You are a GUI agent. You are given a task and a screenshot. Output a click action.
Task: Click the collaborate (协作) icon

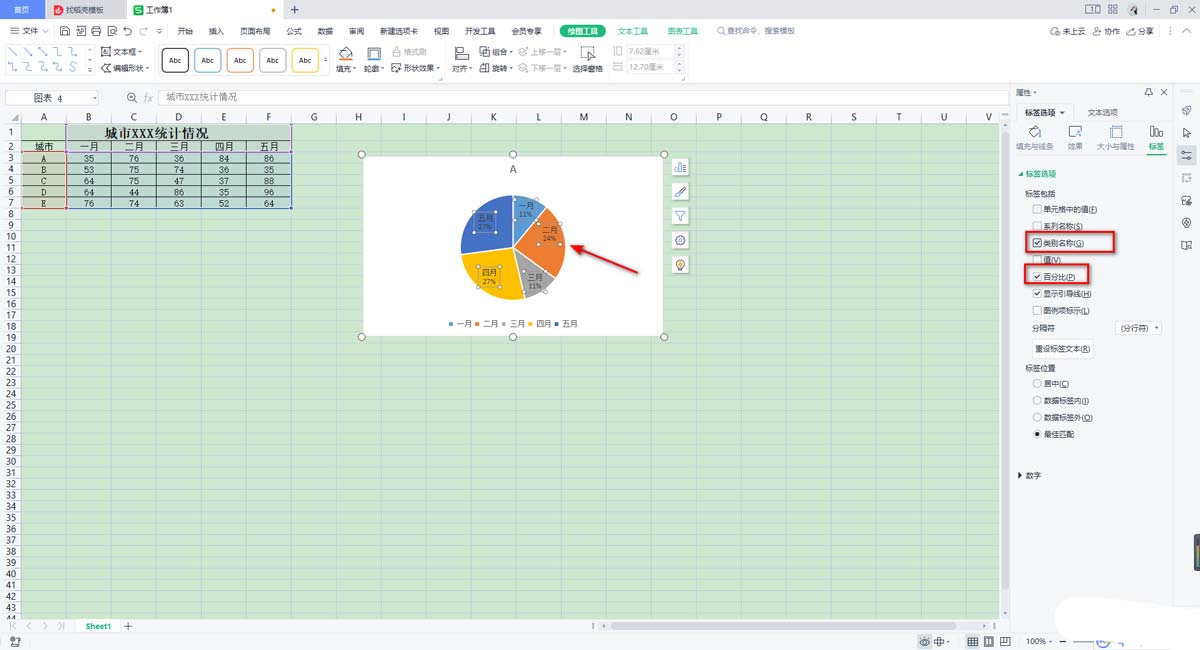point(1105,31)
